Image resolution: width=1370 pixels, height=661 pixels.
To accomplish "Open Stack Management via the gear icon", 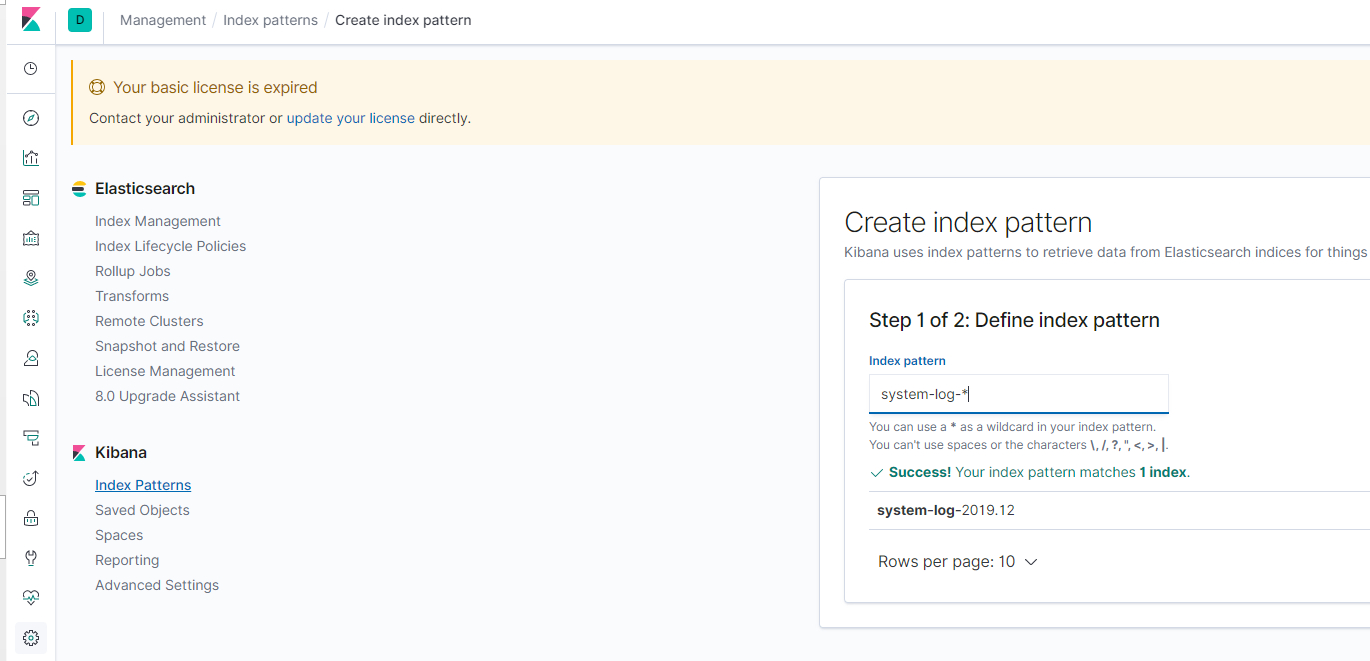I will tap(30, 637).
